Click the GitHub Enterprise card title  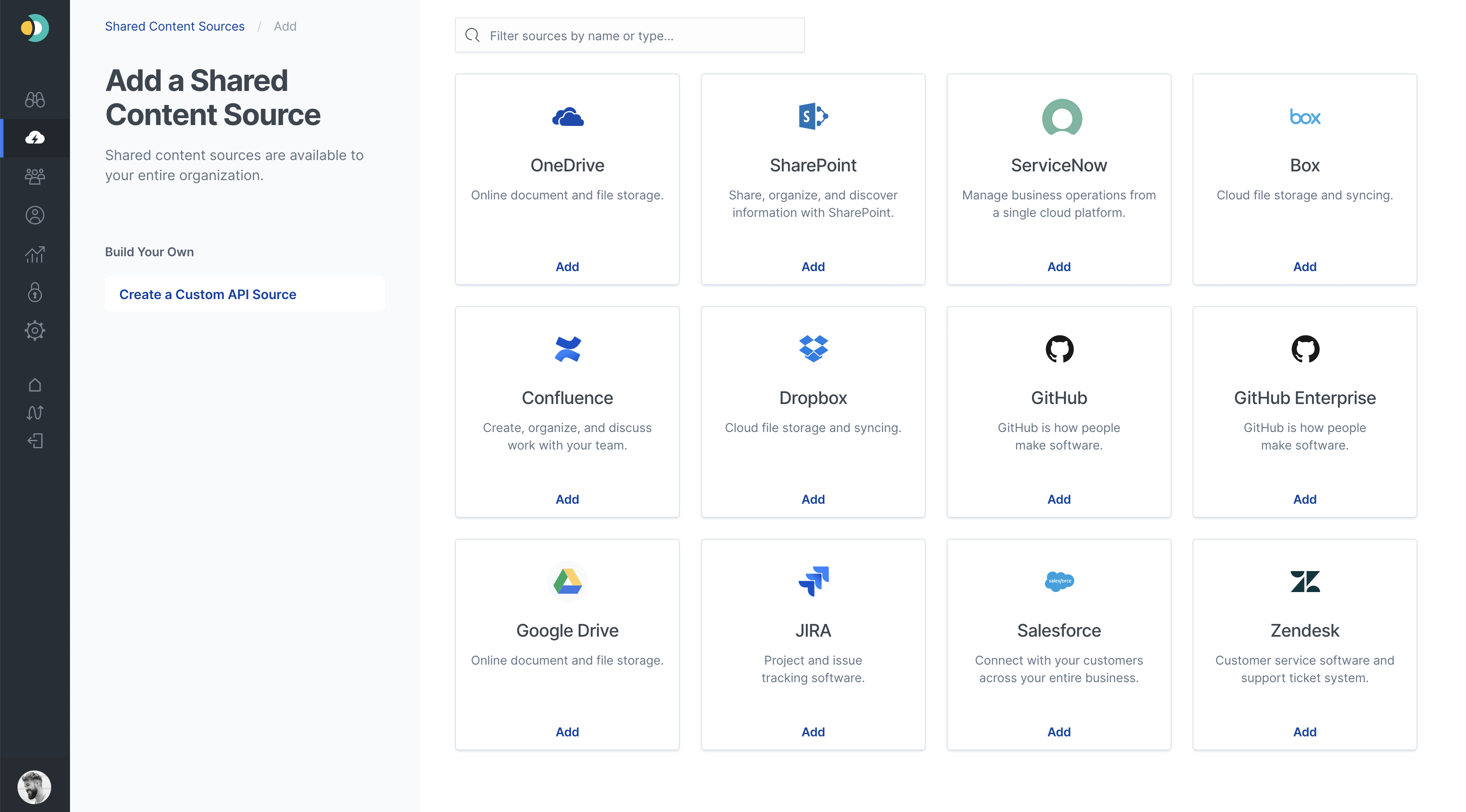click(1305, 398)
